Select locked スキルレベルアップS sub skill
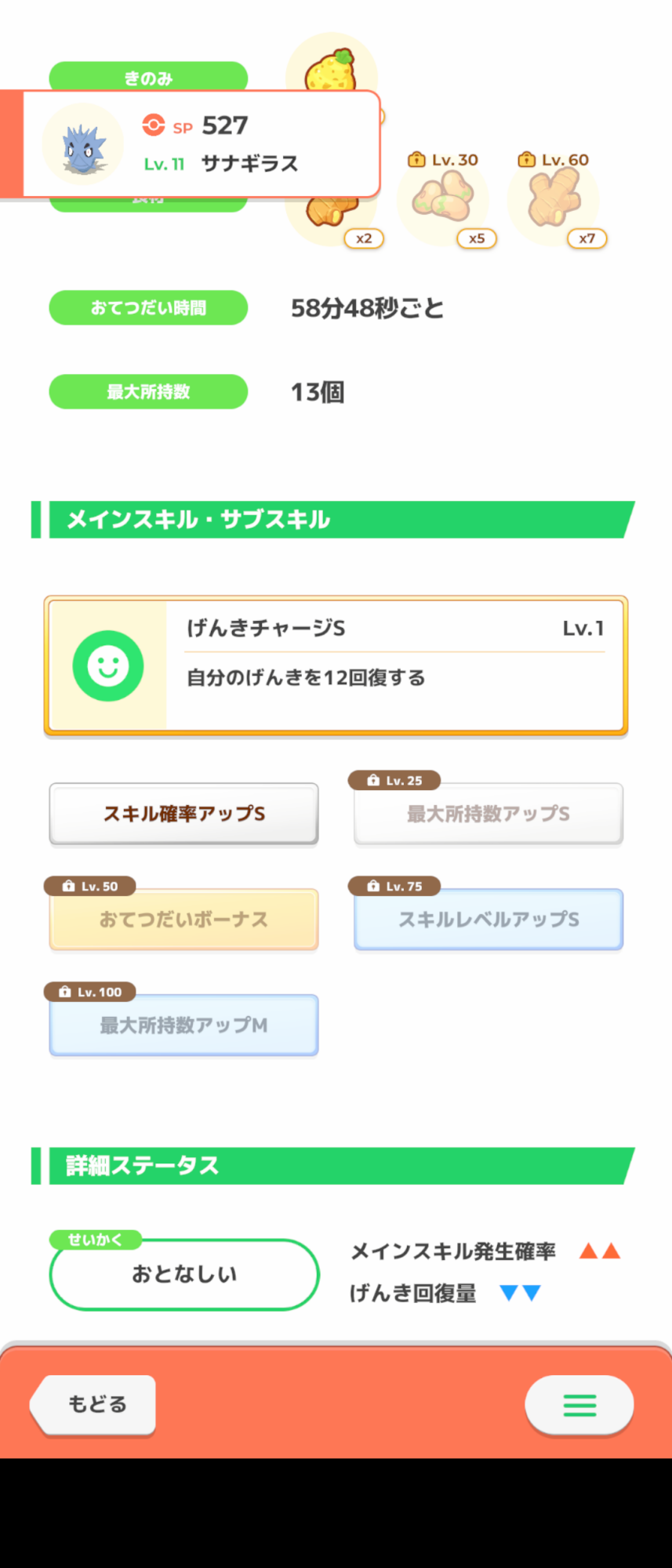This screenshot has height=1568, width=672. pos(489,919)
